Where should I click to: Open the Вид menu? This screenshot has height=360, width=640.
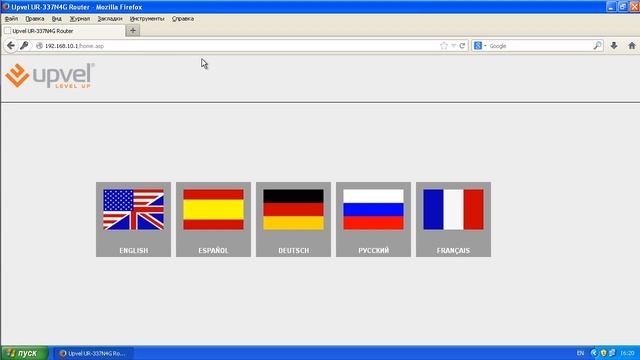pyautogui.click(x=57, y=19)
